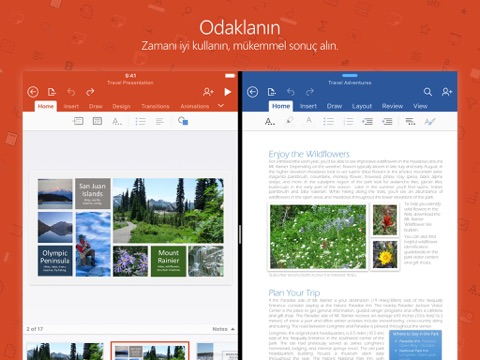The width and height of the screenshot is (480, 360).
Task: Share the Travel Presentation with people
Action: coord(208,92)
